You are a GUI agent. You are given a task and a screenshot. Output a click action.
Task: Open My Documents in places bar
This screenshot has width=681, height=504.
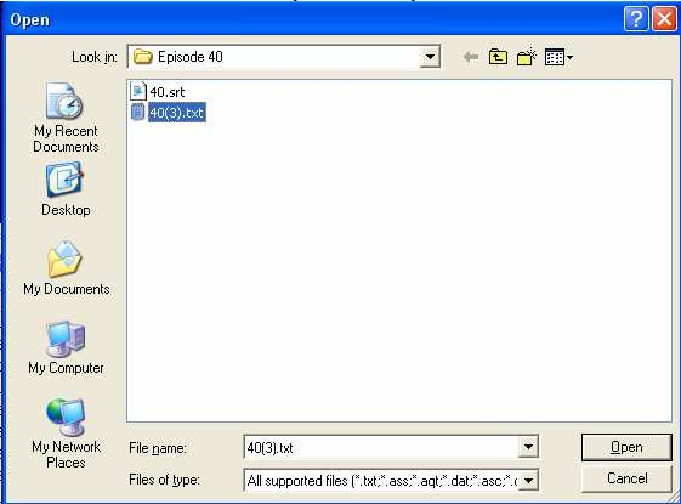click(66, 268)
